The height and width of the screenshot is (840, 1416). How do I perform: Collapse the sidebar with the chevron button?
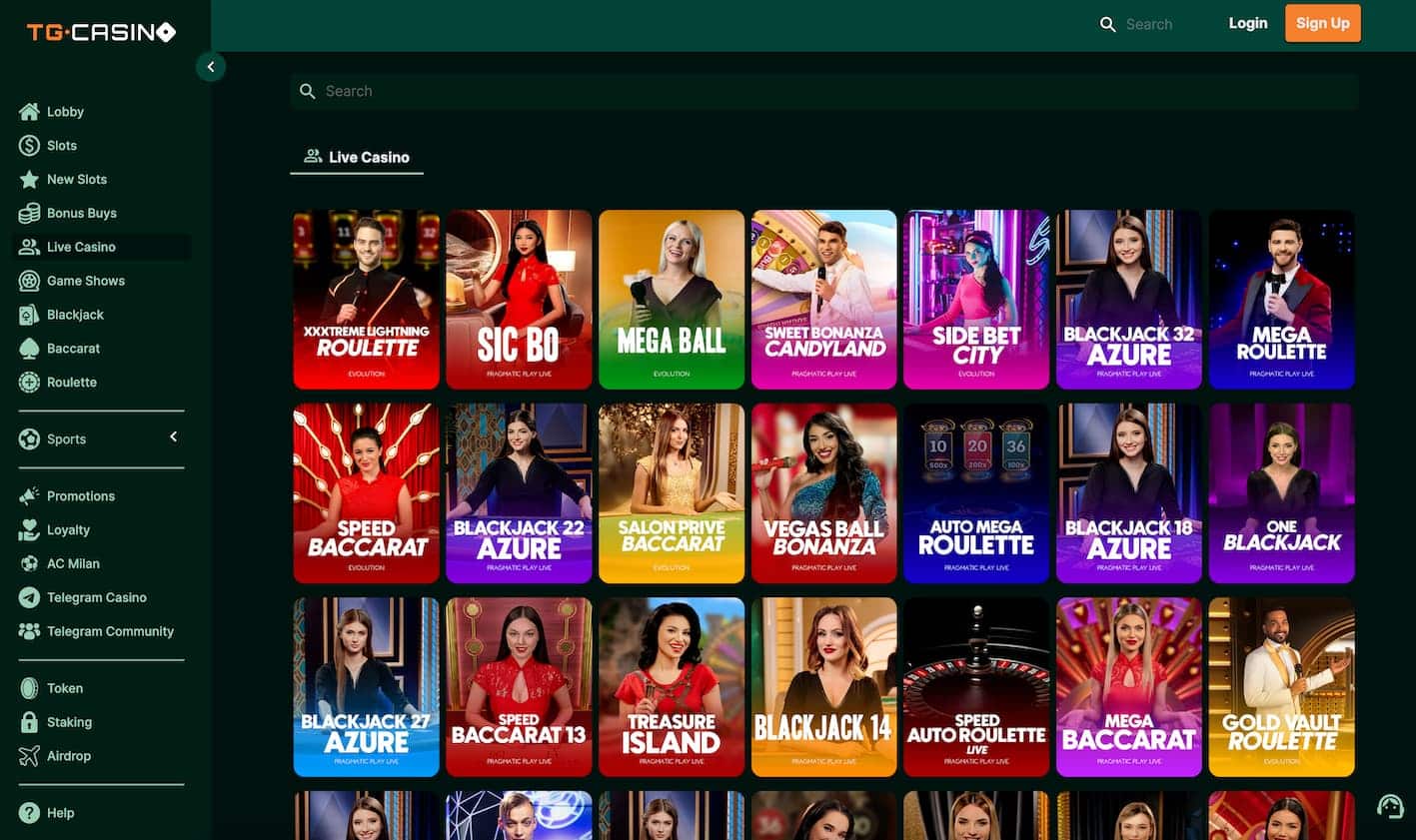(211, 67)
